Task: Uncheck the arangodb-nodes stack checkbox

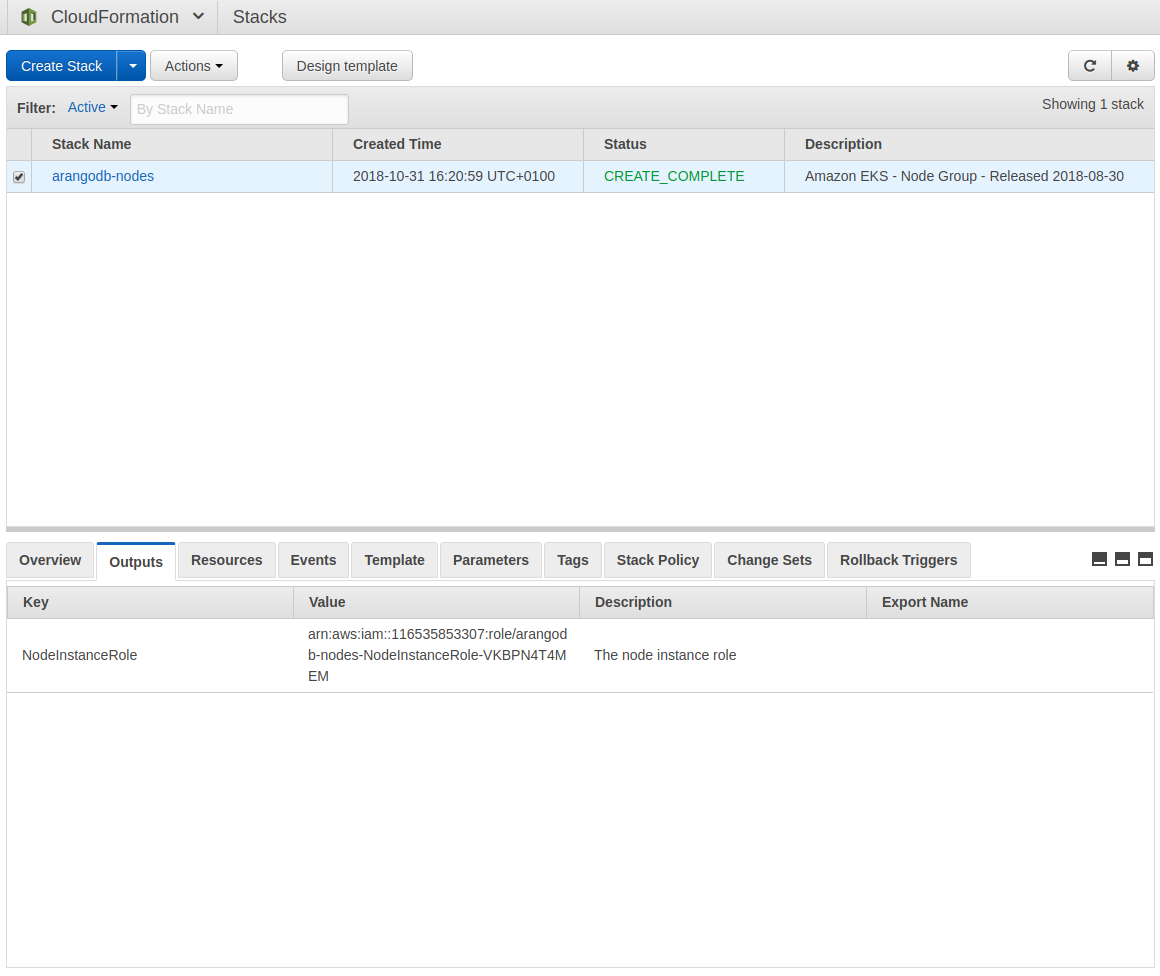Action: [x=19, y=177]
